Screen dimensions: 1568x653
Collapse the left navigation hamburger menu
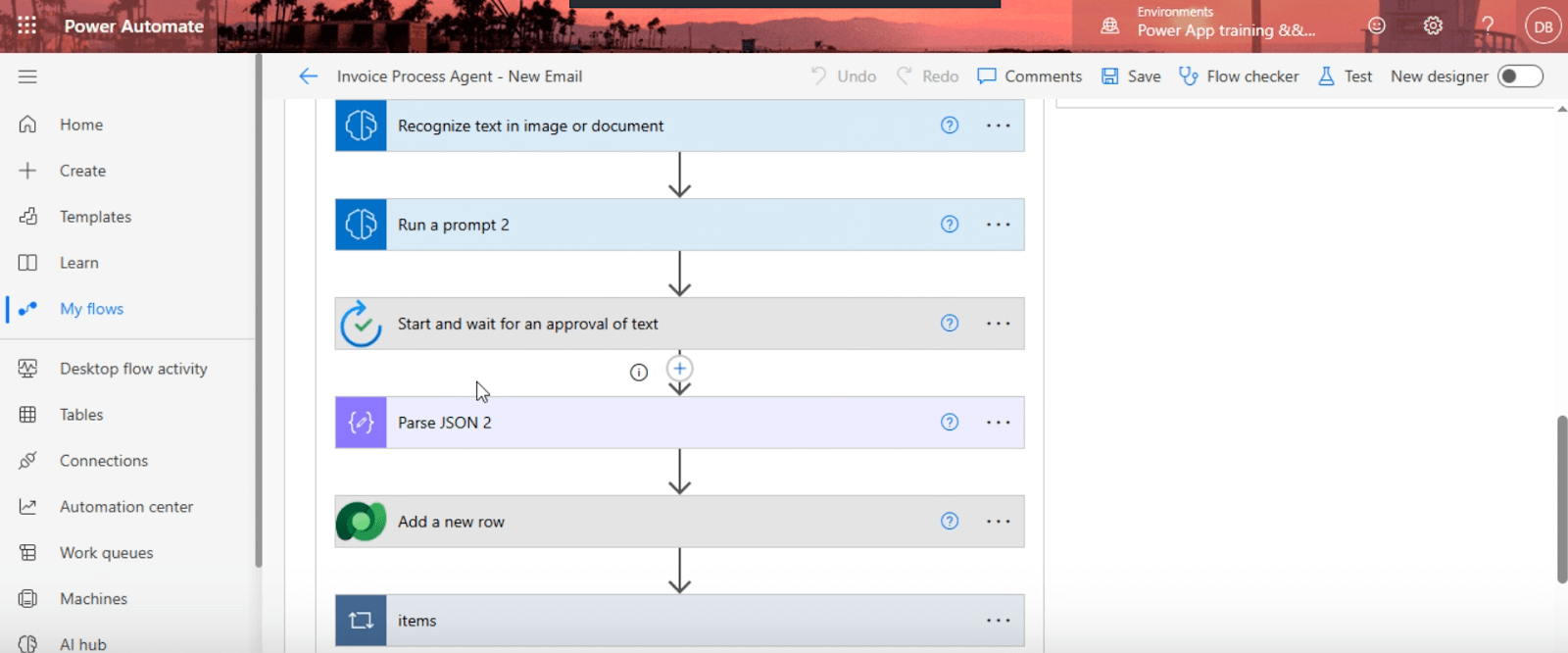[27, 76]
